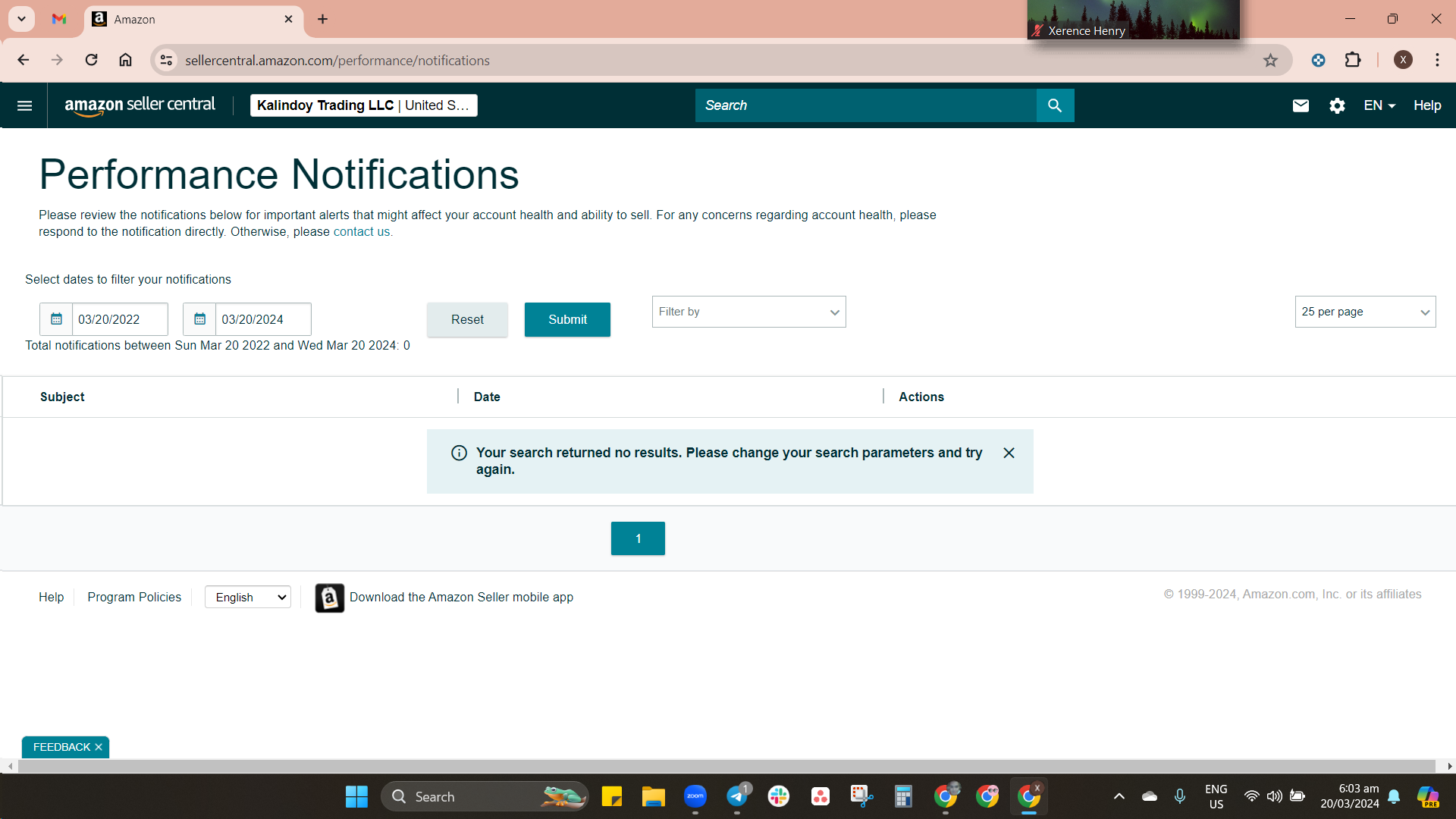
Task: Close the FEEDBACK tab
Action: click(x=99, y=747)
